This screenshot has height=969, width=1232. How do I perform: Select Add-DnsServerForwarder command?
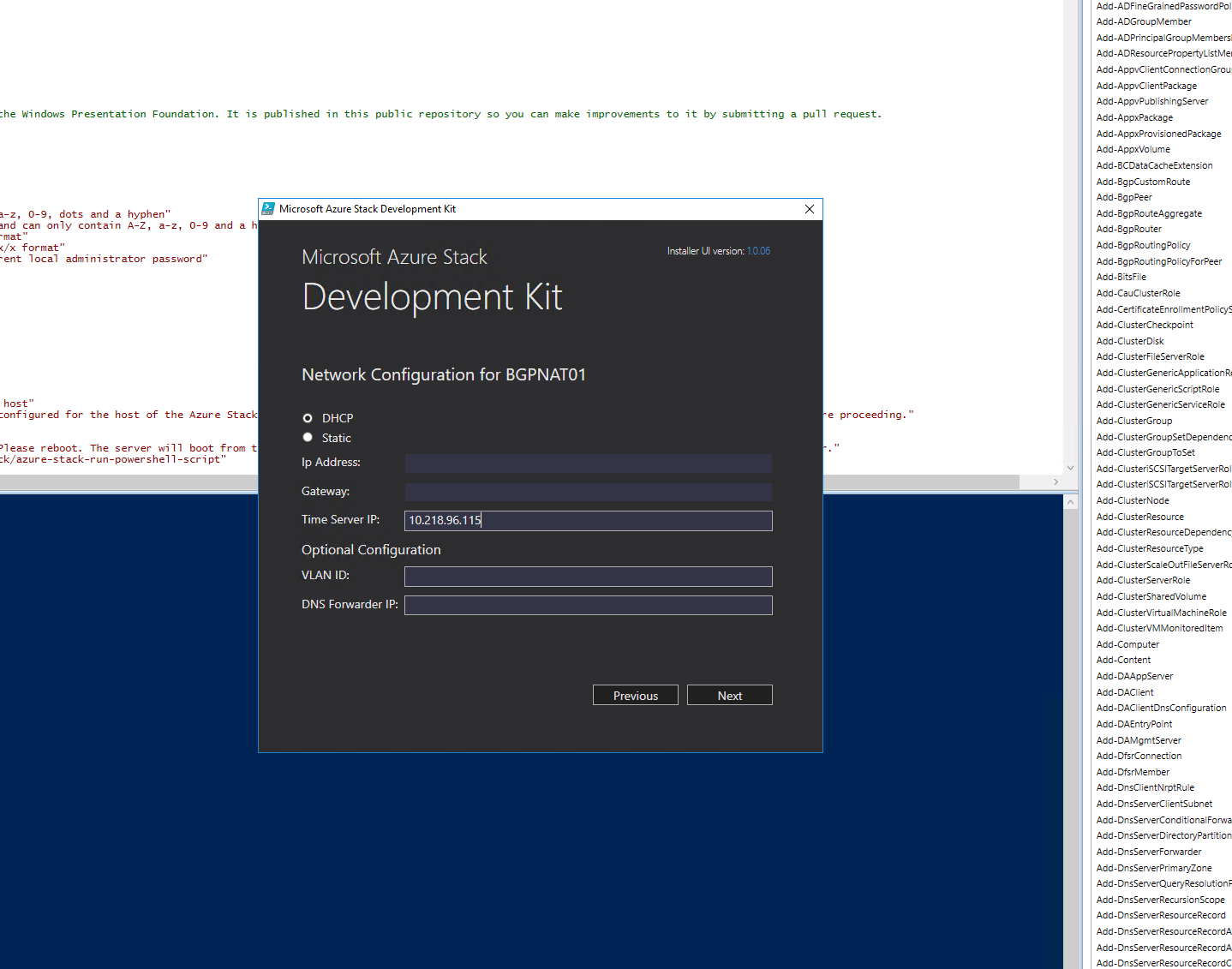click(x=1149, y=852)
